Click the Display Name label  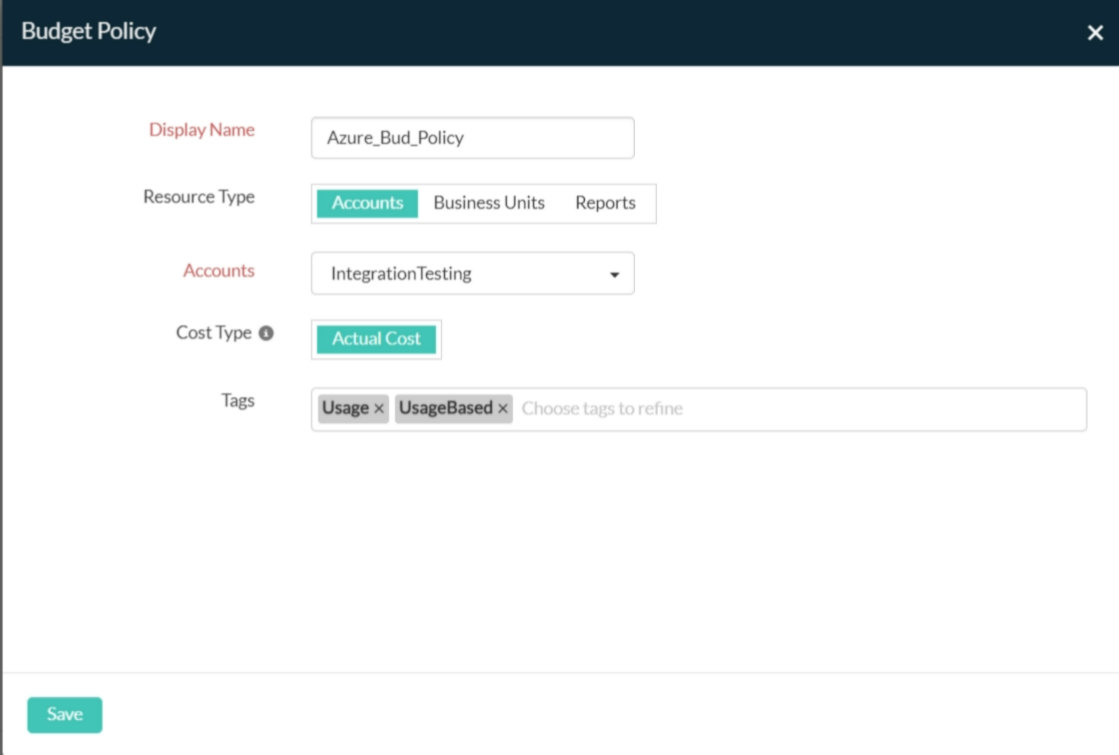pos(202,130)
